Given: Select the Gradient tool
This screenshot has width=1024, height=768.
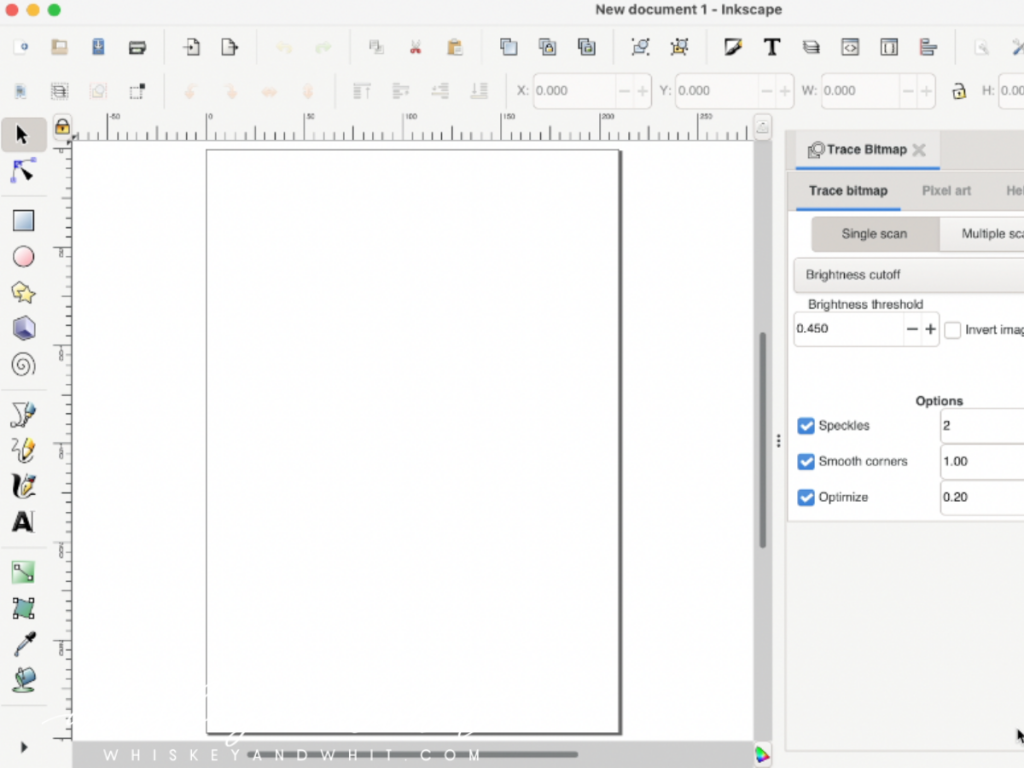Looking at the screenshot, I should [24, 572].
